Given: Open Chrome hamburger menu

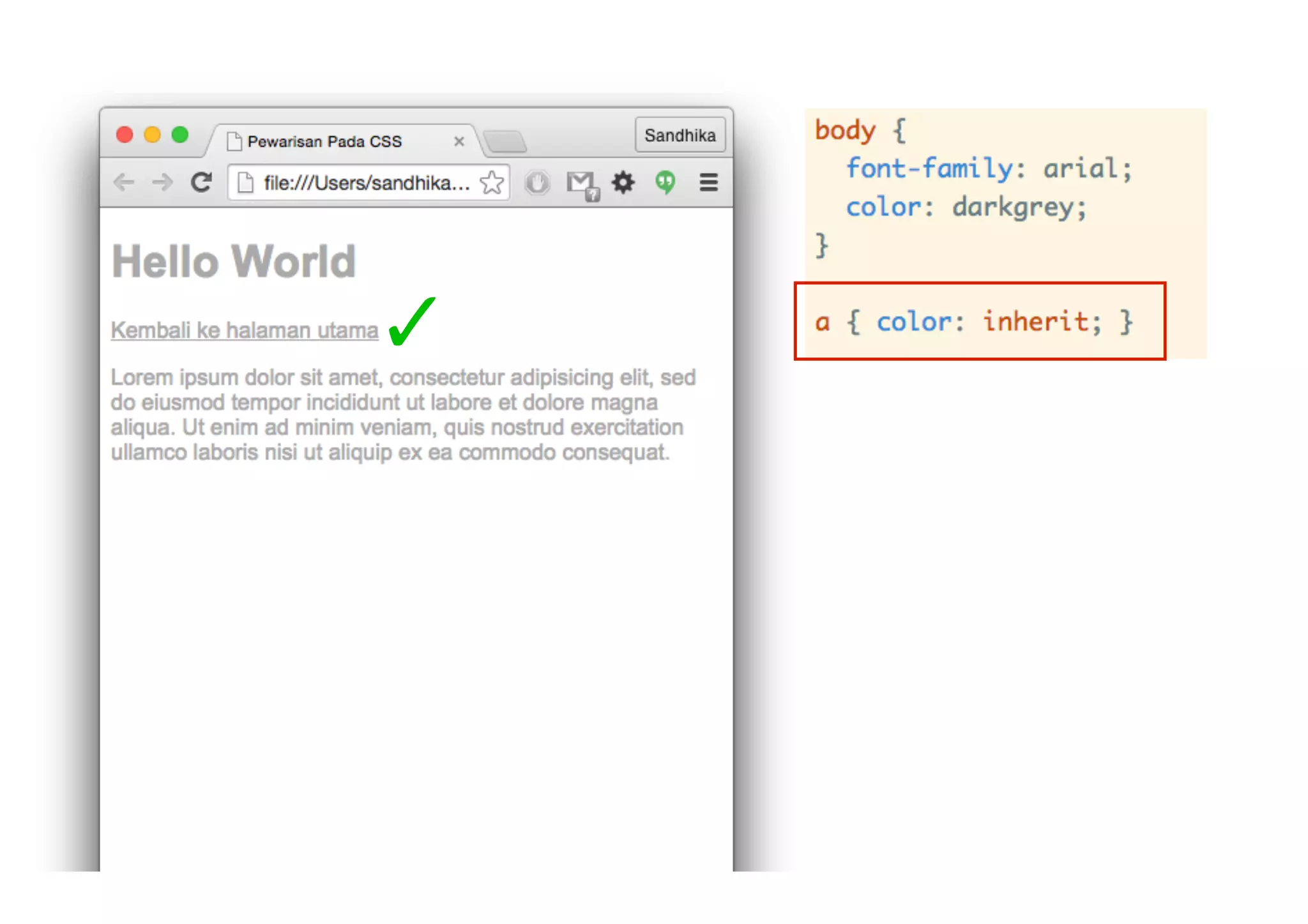Looking at the screenshot, I should [708, 183].
